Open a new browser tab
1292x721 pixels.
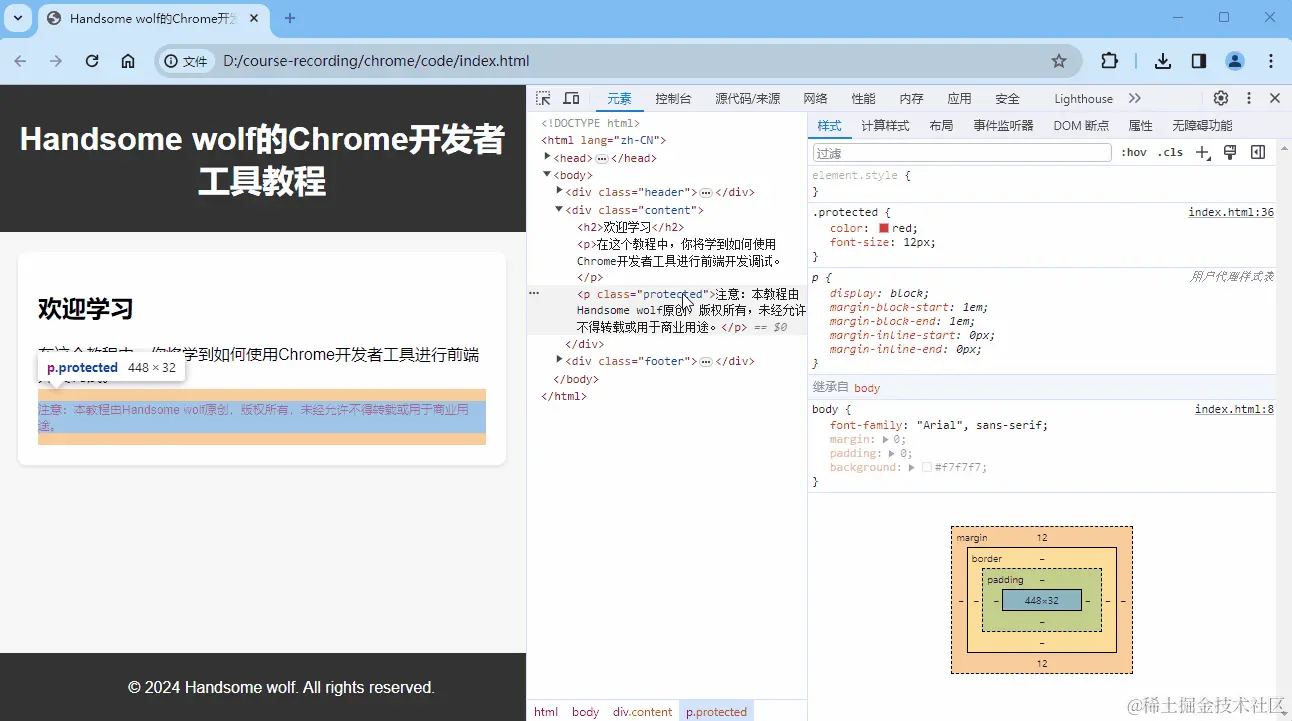tap(290, 18)
